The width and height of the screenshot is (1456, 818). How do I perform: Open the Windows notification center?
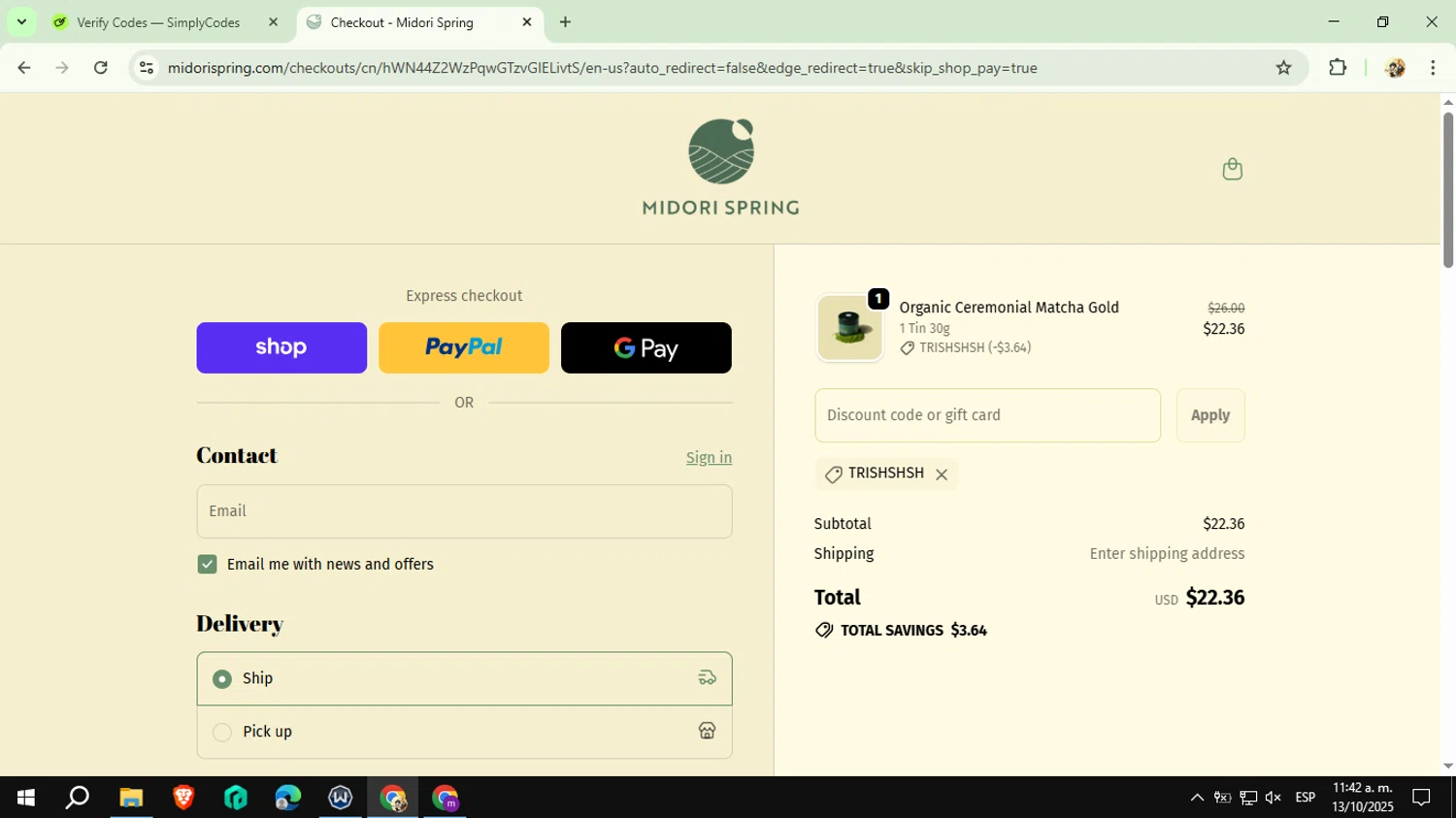pyautogui.click(x=1421, y=798)
